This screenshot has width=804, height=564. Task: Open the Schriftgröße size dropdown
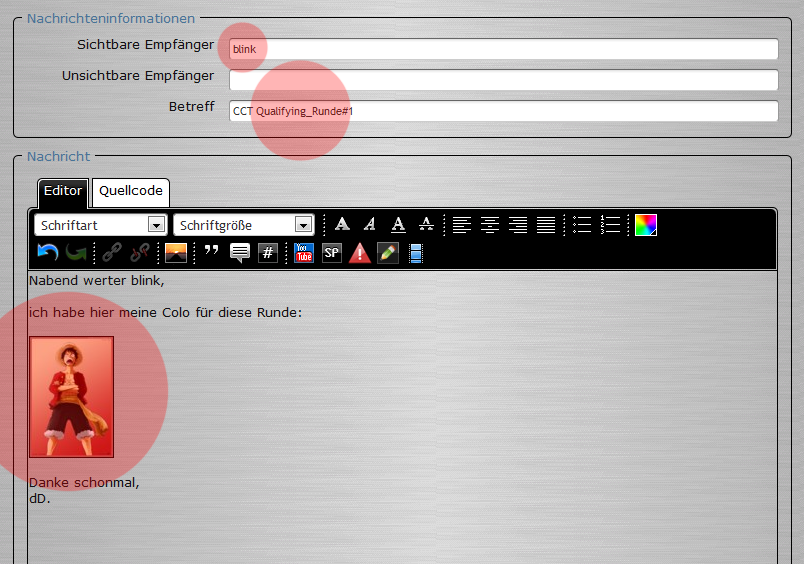pyautogui.click(x=244, y=225)
